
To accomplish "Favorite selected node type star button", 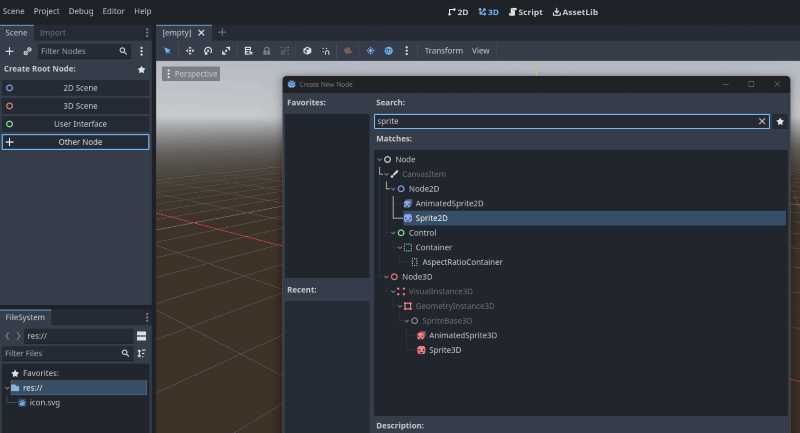I will pyautogui.click(x=780, y=121).
